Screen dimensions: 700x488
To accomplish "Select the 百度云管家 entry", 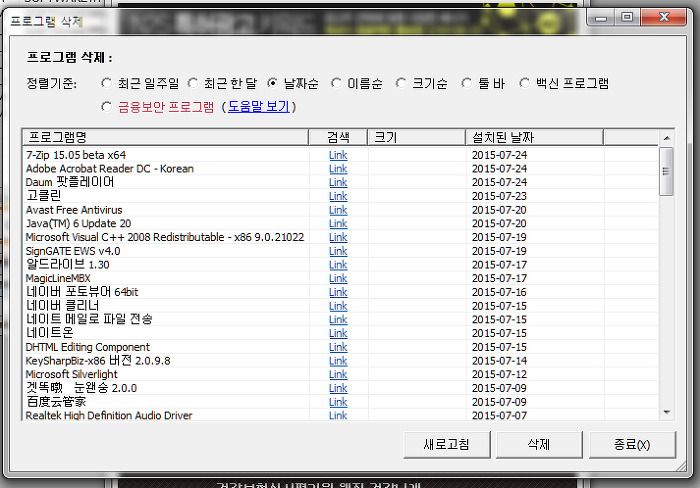I will (x=340, y=402).
